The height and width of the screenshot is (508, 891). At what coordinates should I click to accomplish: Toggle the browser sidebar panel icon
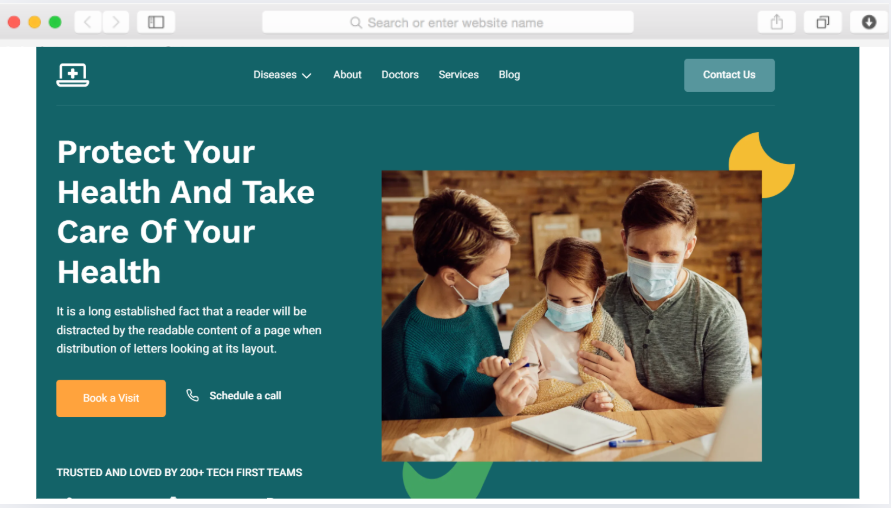point(156,22)
